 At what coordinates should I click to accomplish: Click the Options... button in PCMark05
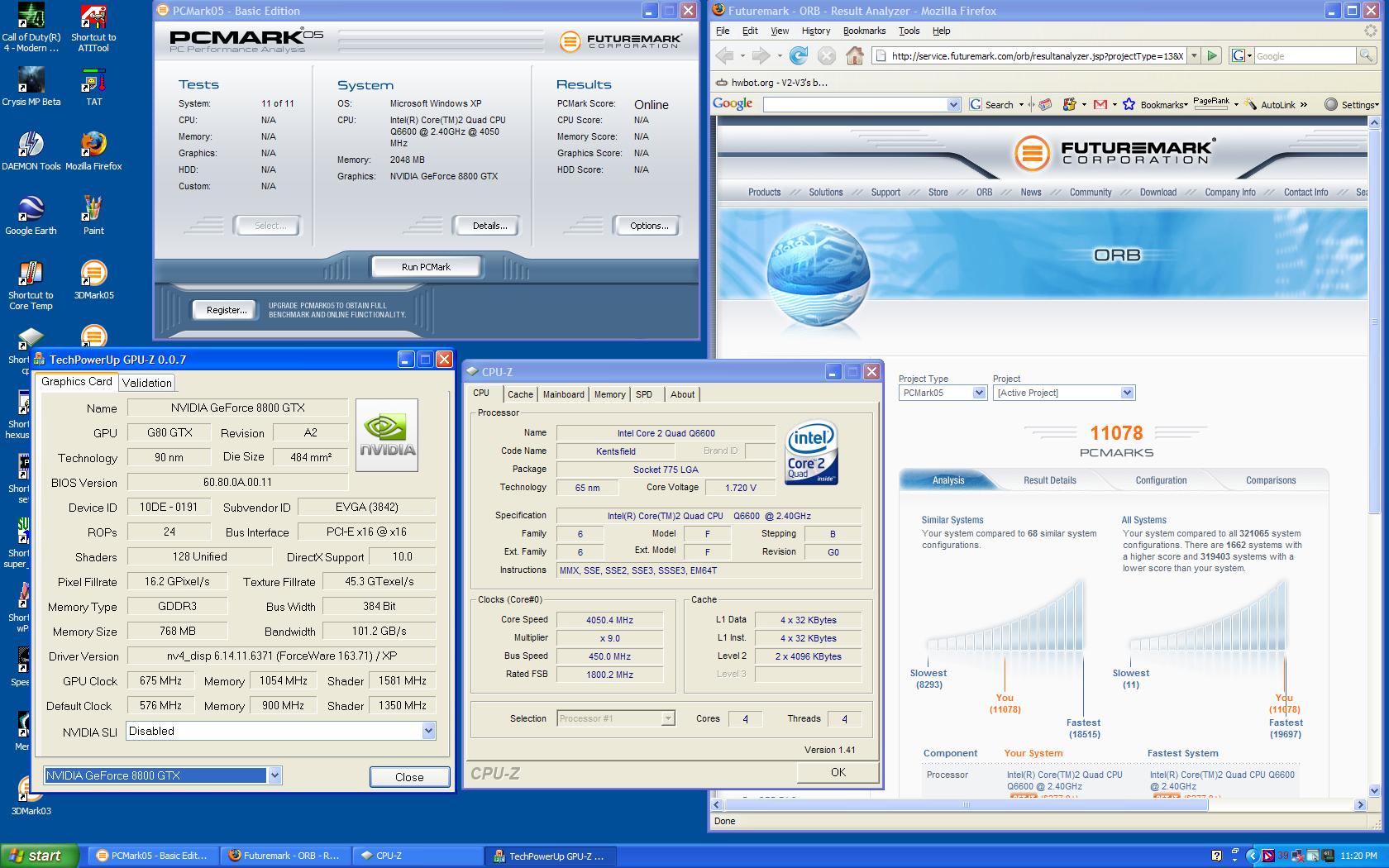coord(649,226)
